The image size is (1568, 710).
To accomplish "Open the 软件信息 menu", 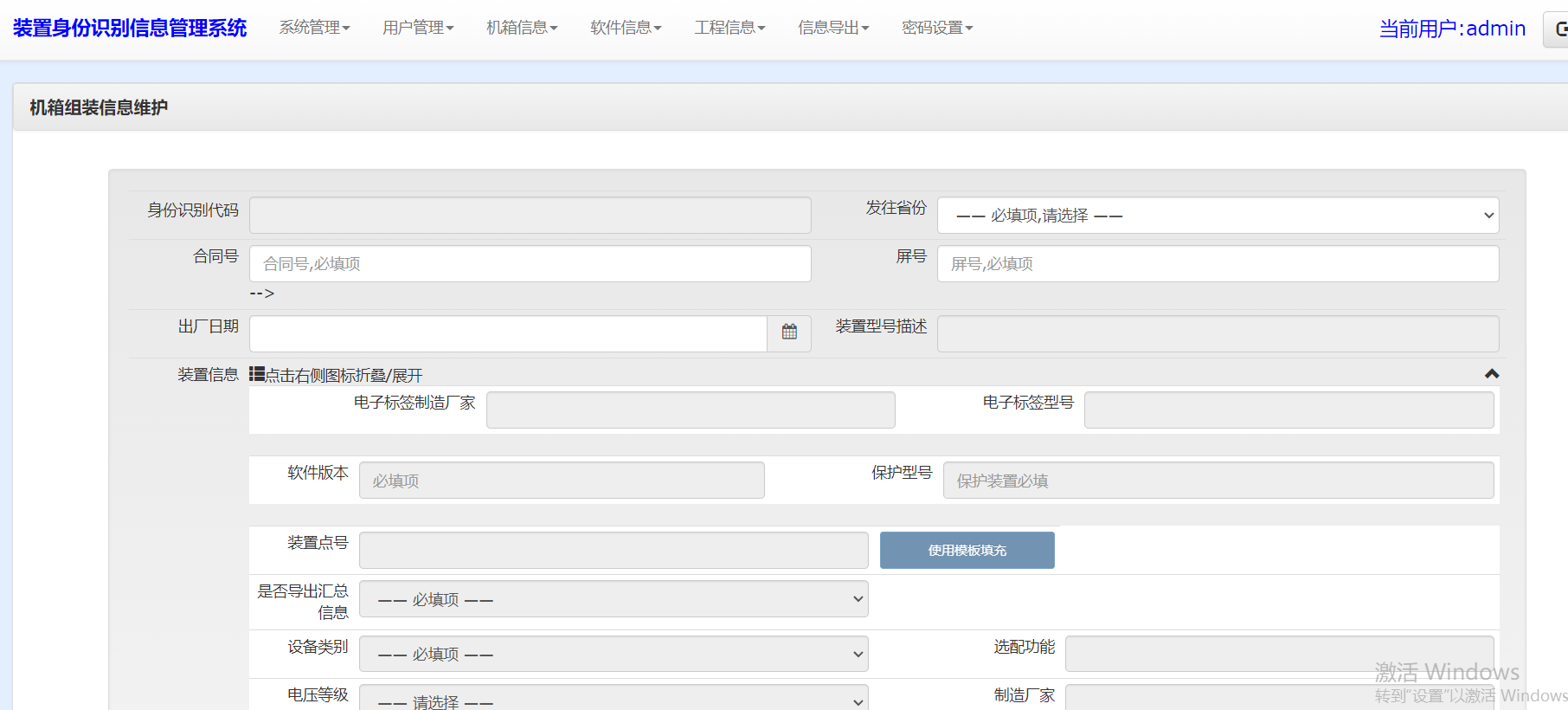I will (x=626, y=28).
